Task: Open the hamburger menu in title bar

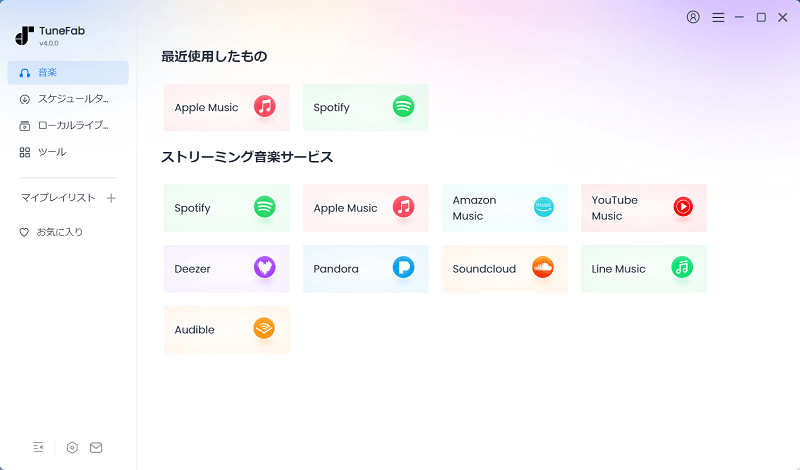Action: [x=717, y=17]
